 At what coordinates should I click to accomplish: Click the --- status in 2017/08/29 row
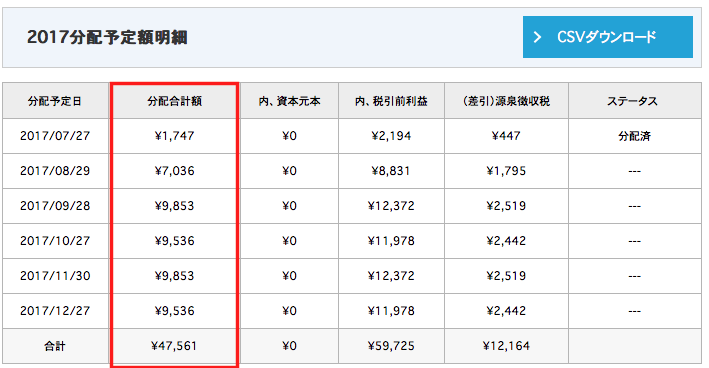click(x=634, y=171)
